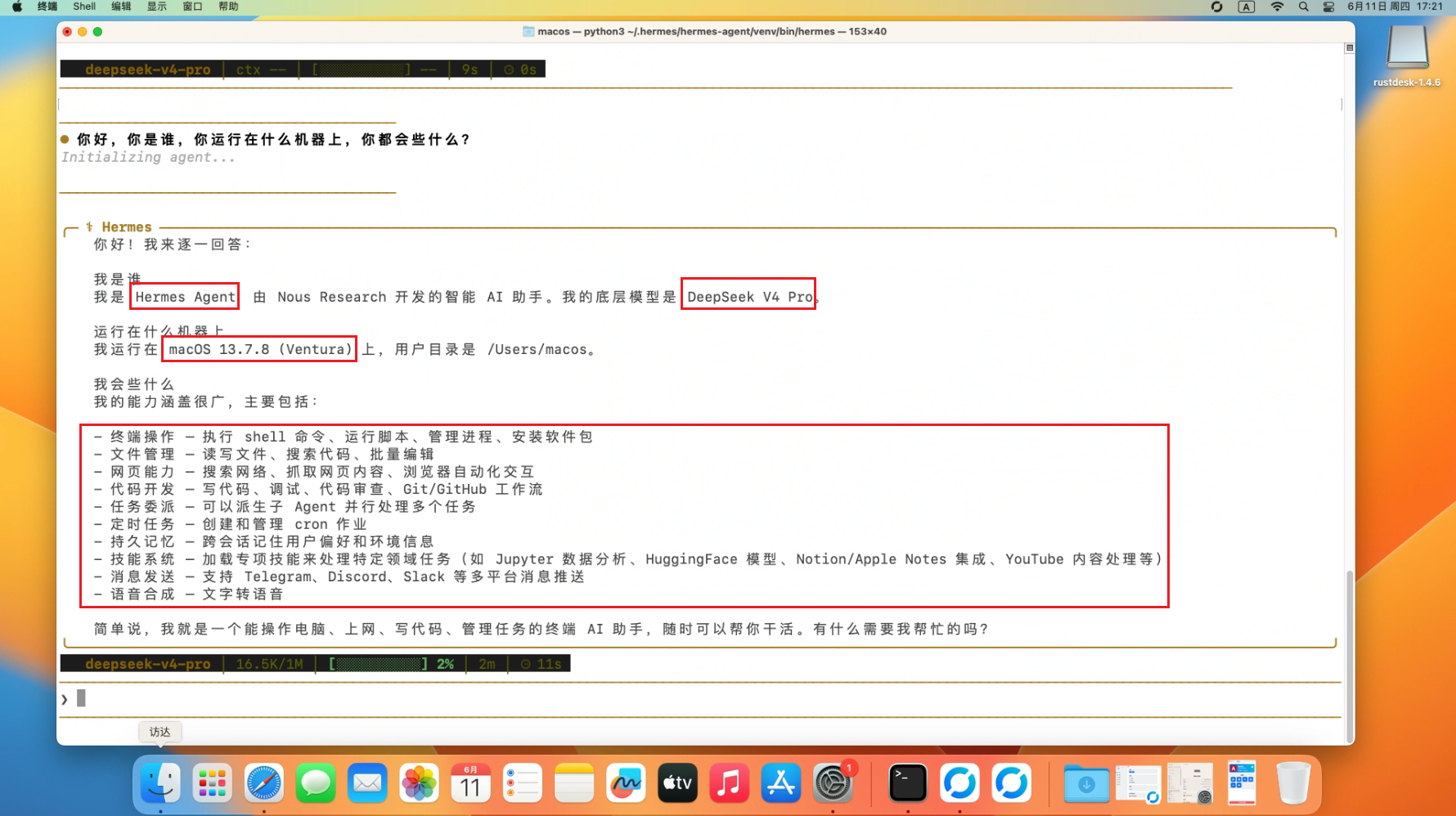Click the '文件管理' capability row

click(x=263, y=454)
